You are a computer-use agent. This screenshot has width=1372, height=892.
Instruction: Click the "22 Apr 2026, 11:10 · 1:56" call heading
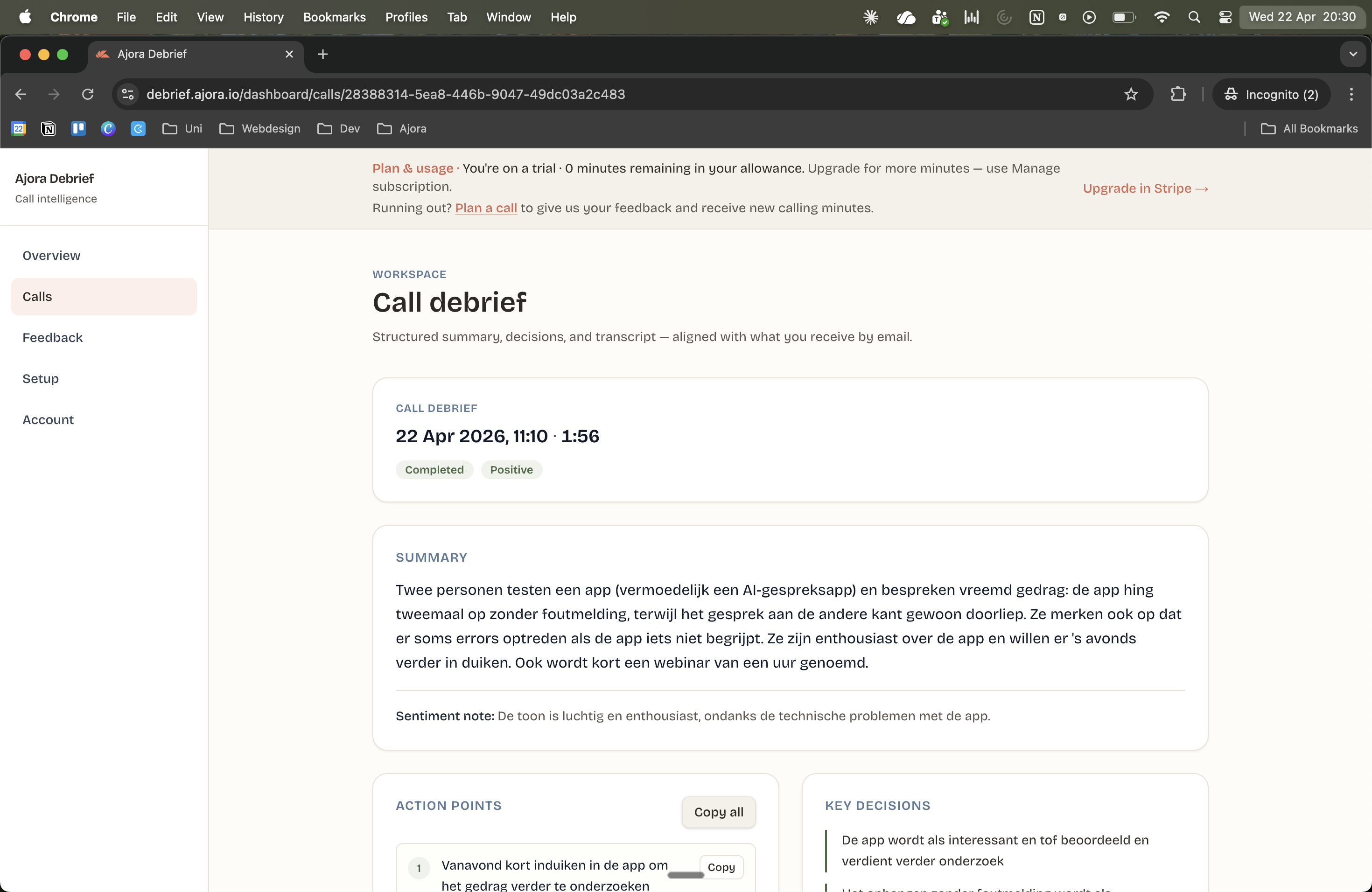pos(497,436)
